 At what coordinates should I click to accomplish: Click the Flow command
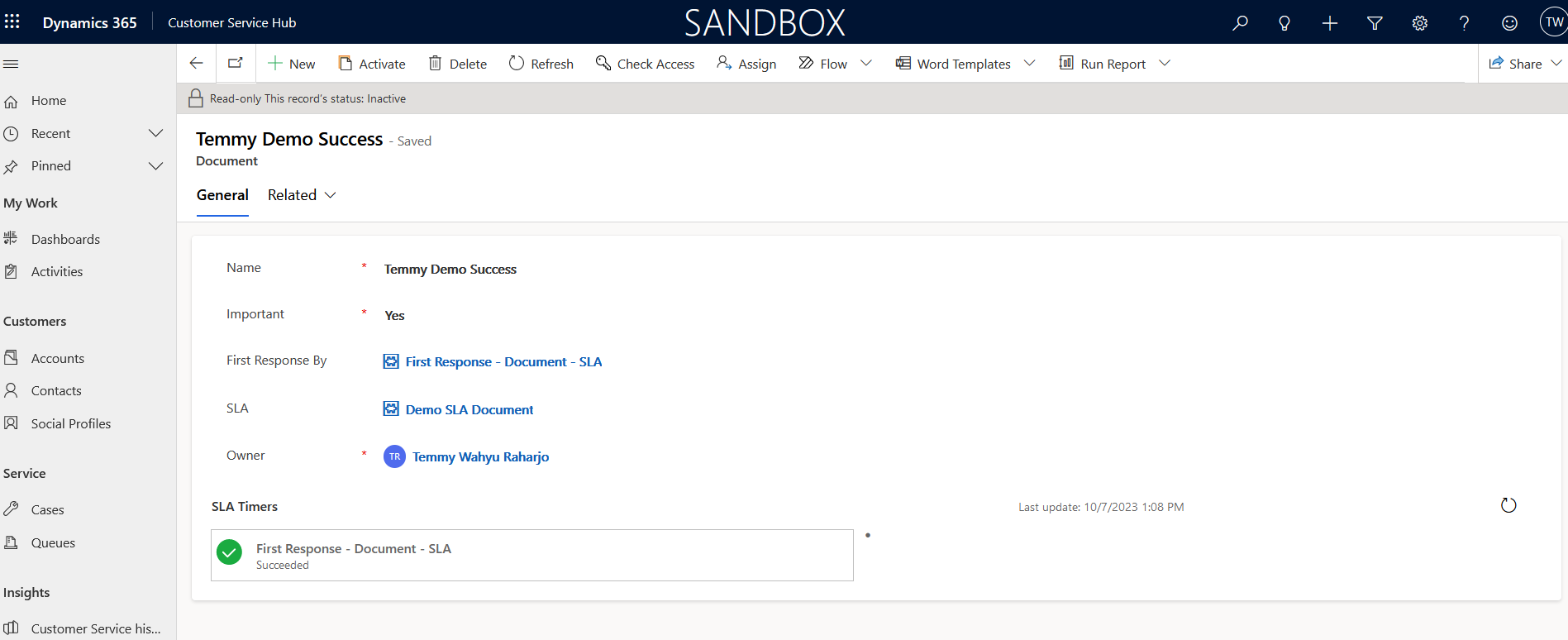(823, 64)
